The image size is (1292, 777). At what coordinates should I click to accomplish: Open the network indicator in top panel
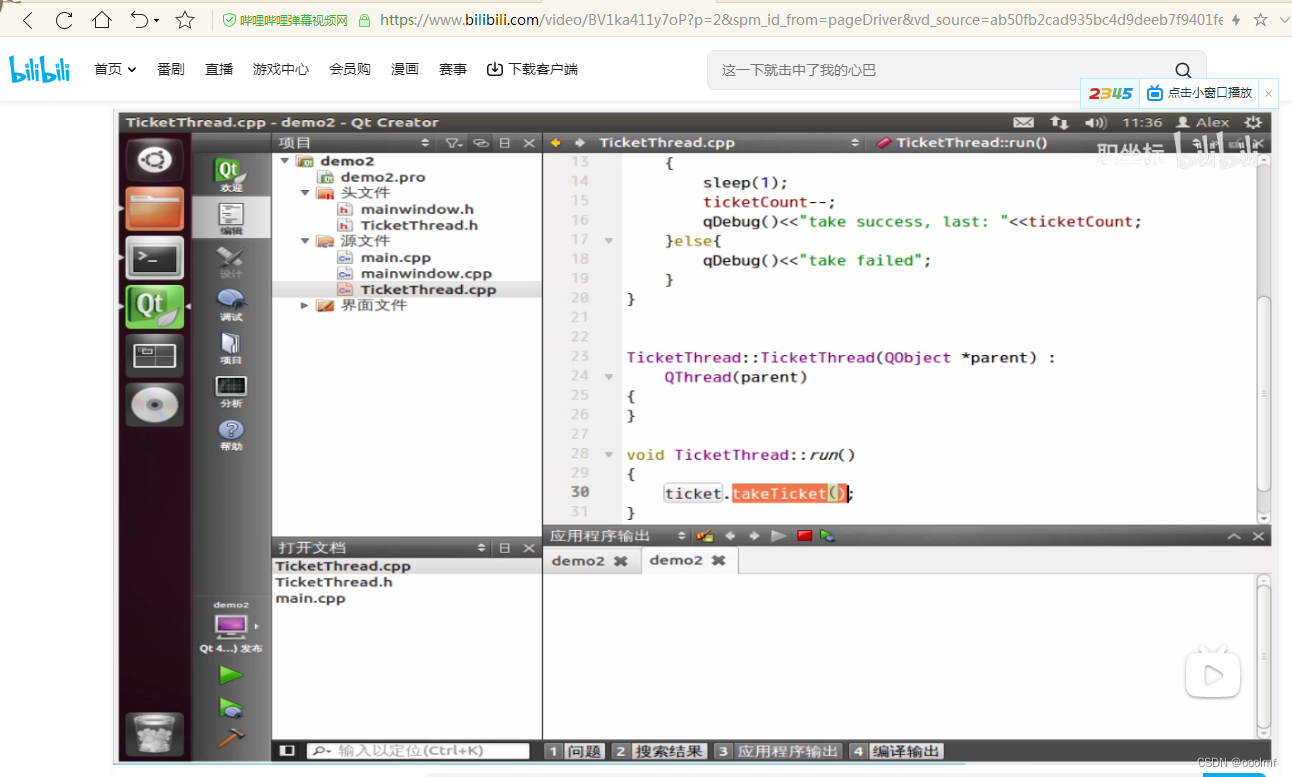(1059, 122)
